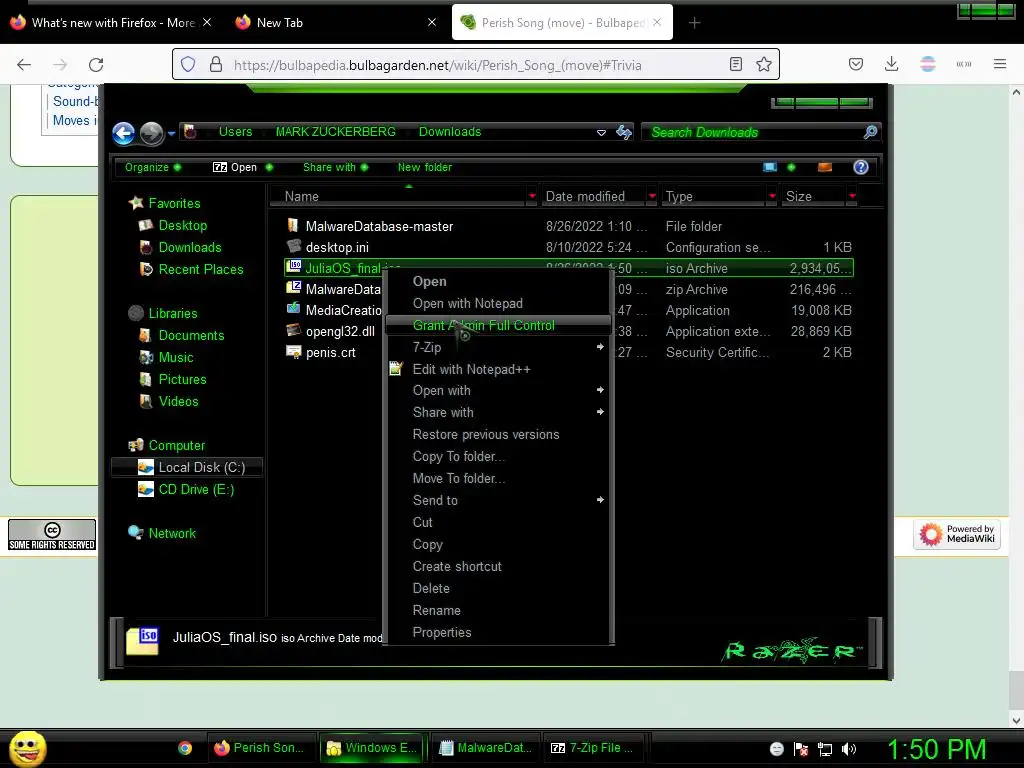Launch Chrome from the taskbar
The image size is (1024, 768).
185,748
